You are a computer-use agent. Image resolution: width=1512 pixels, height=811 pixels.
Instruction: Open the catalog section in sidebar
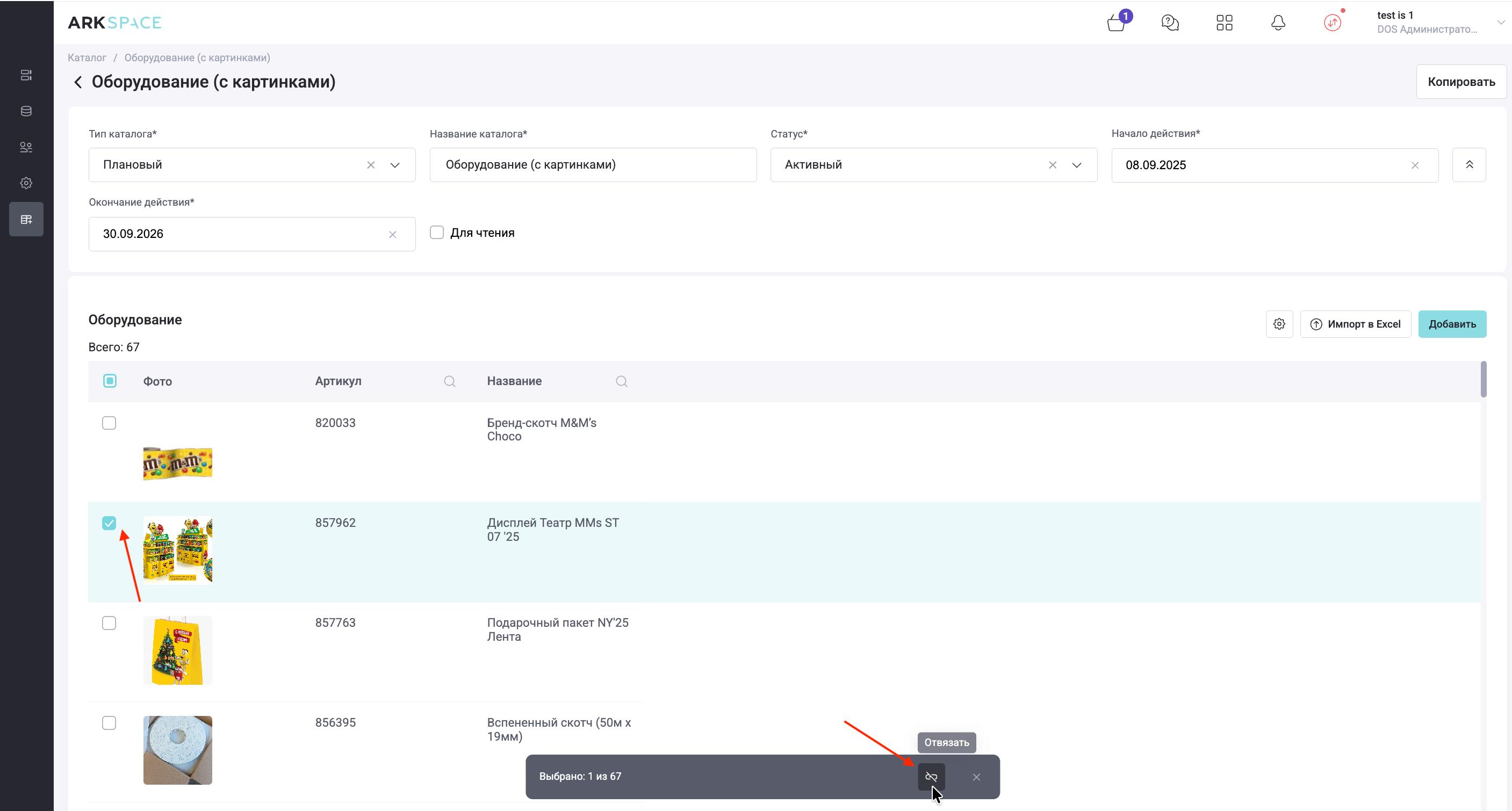click(26, 220)
